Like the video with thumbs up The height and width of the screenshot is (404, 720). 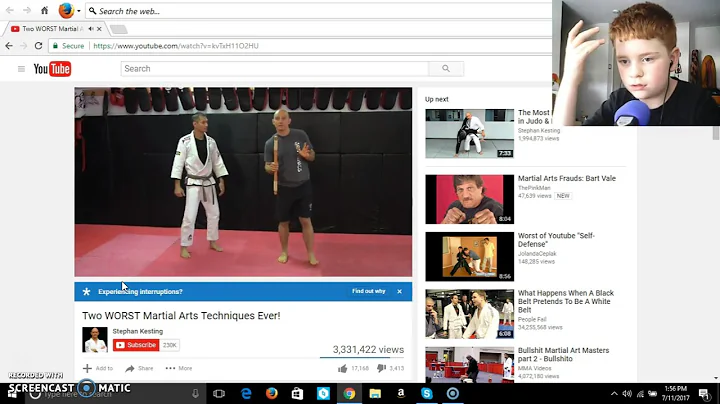tap(353, 368)
